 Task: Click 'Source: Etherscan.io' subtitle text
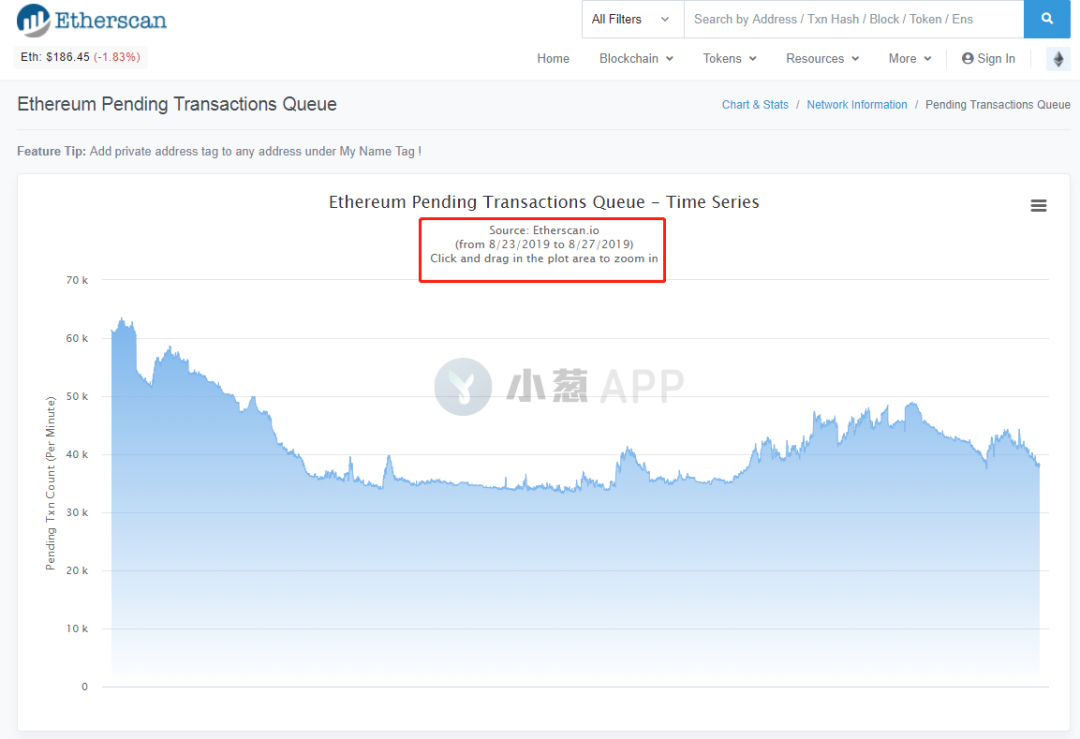coord(544,230)
